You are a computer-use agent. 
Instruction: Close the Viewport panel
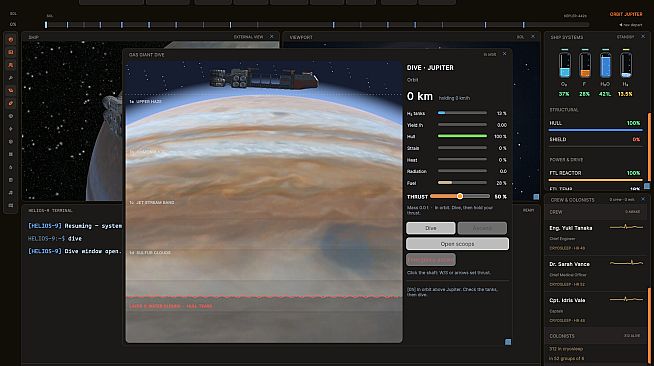tap(533, 37)
